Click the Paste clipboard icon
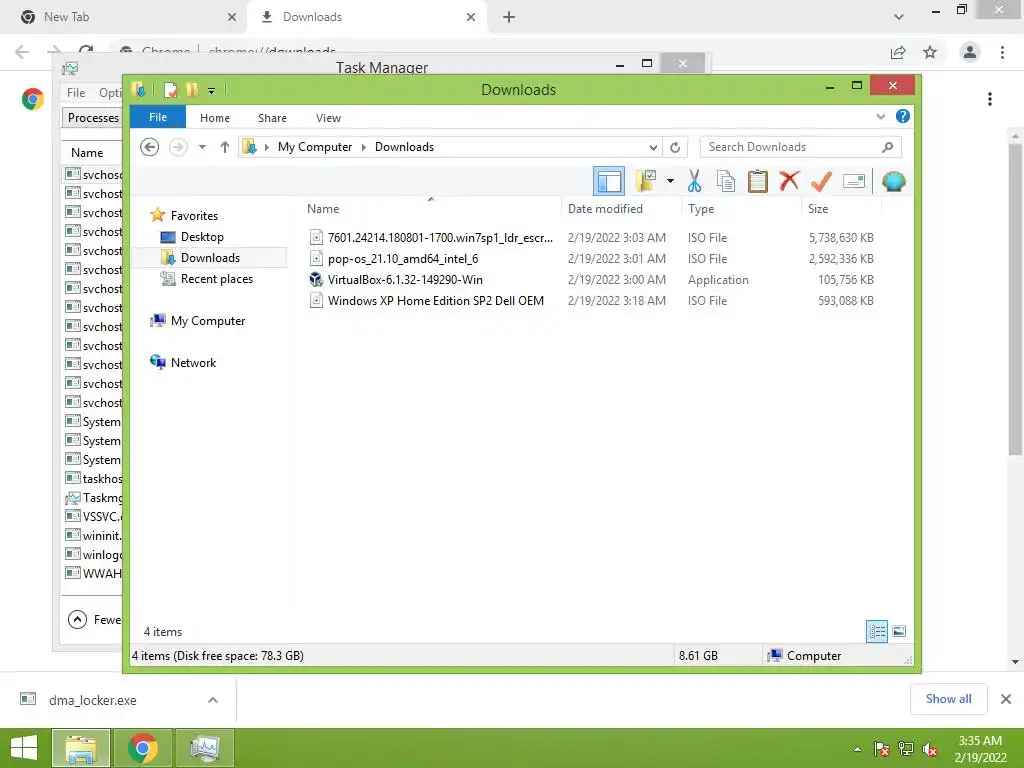 [x=758, y=181]
